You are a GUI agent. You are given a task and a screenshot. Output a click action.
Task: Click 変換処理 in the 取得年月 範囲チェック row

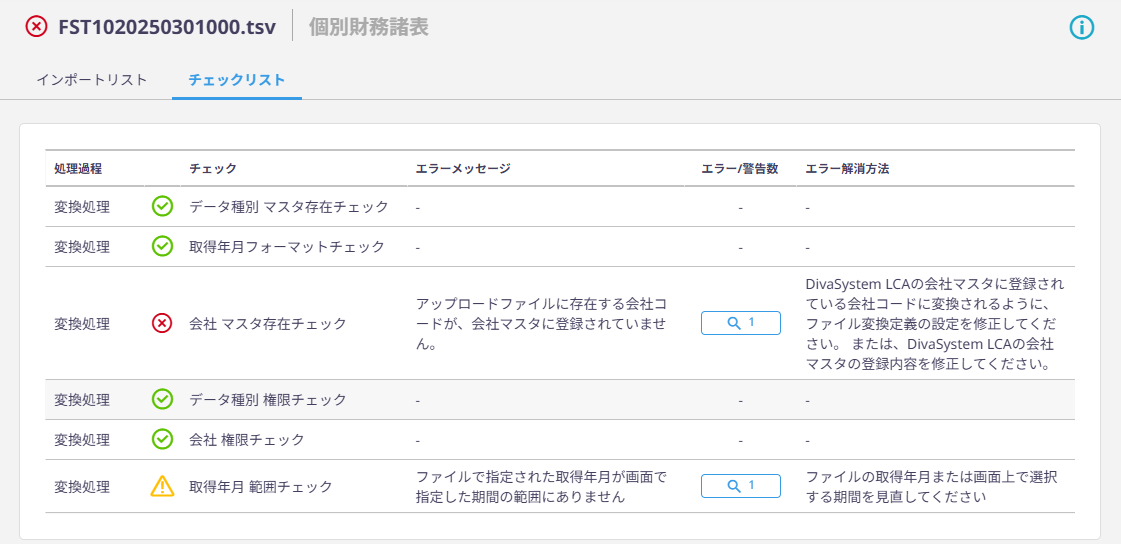tap(82, 486)
